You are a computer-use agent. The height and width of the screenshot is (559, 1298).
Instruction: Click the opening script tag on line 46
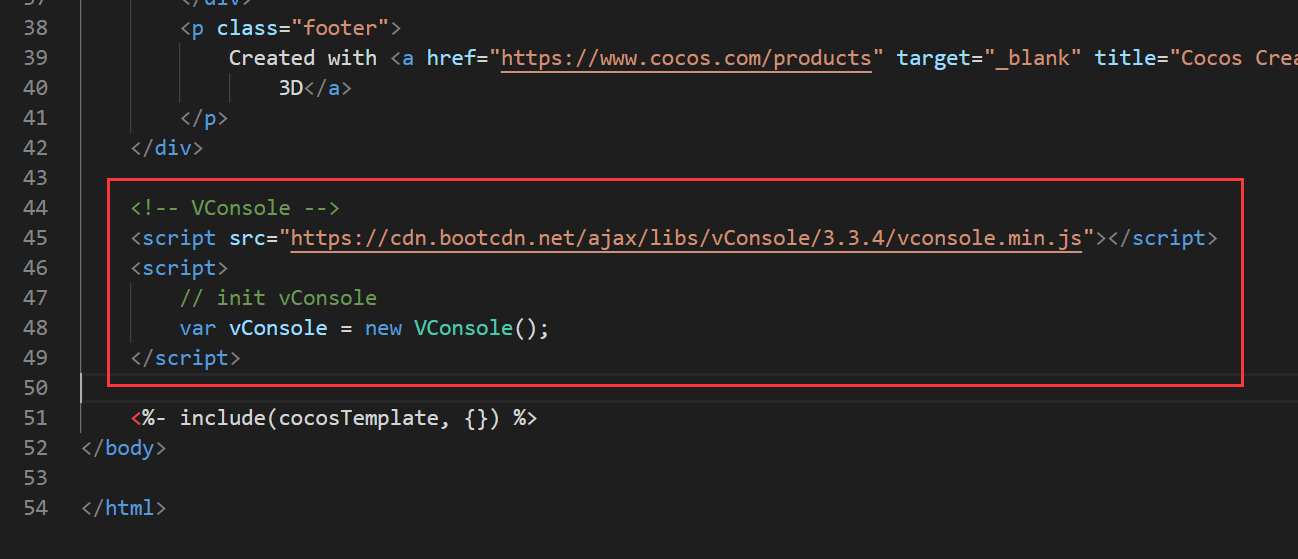pyautogui.click(x=179, y=268)
